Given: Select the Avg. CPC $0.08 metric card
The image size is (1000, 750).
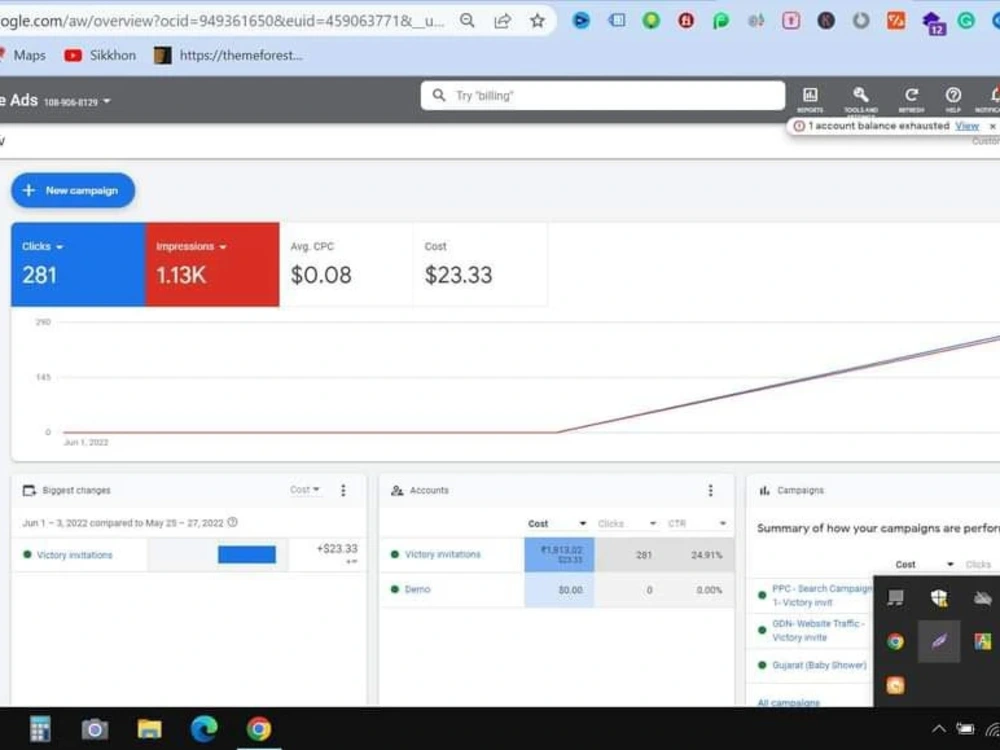Looking at the screenshot, I should pyautogui.click(x=346, y=264).
